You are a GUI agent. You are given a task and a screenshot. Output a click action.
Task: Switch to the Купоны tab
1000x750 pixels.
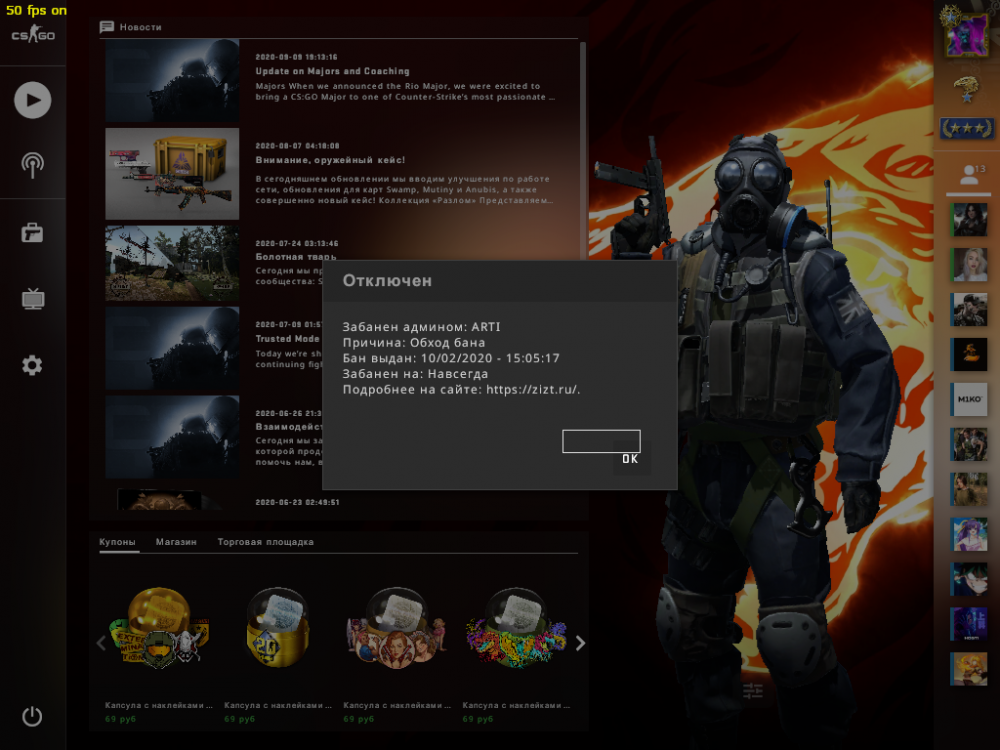117,542
